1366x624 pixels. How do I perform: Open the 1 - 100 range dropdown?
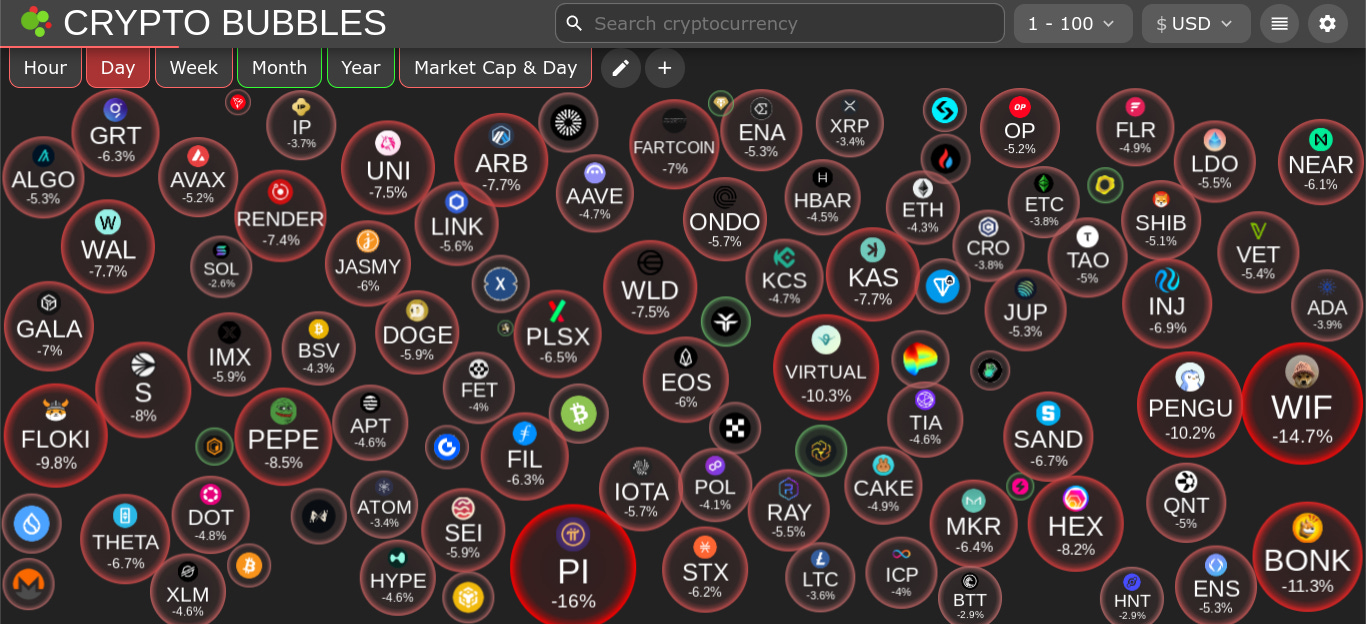click(1073, 23)
